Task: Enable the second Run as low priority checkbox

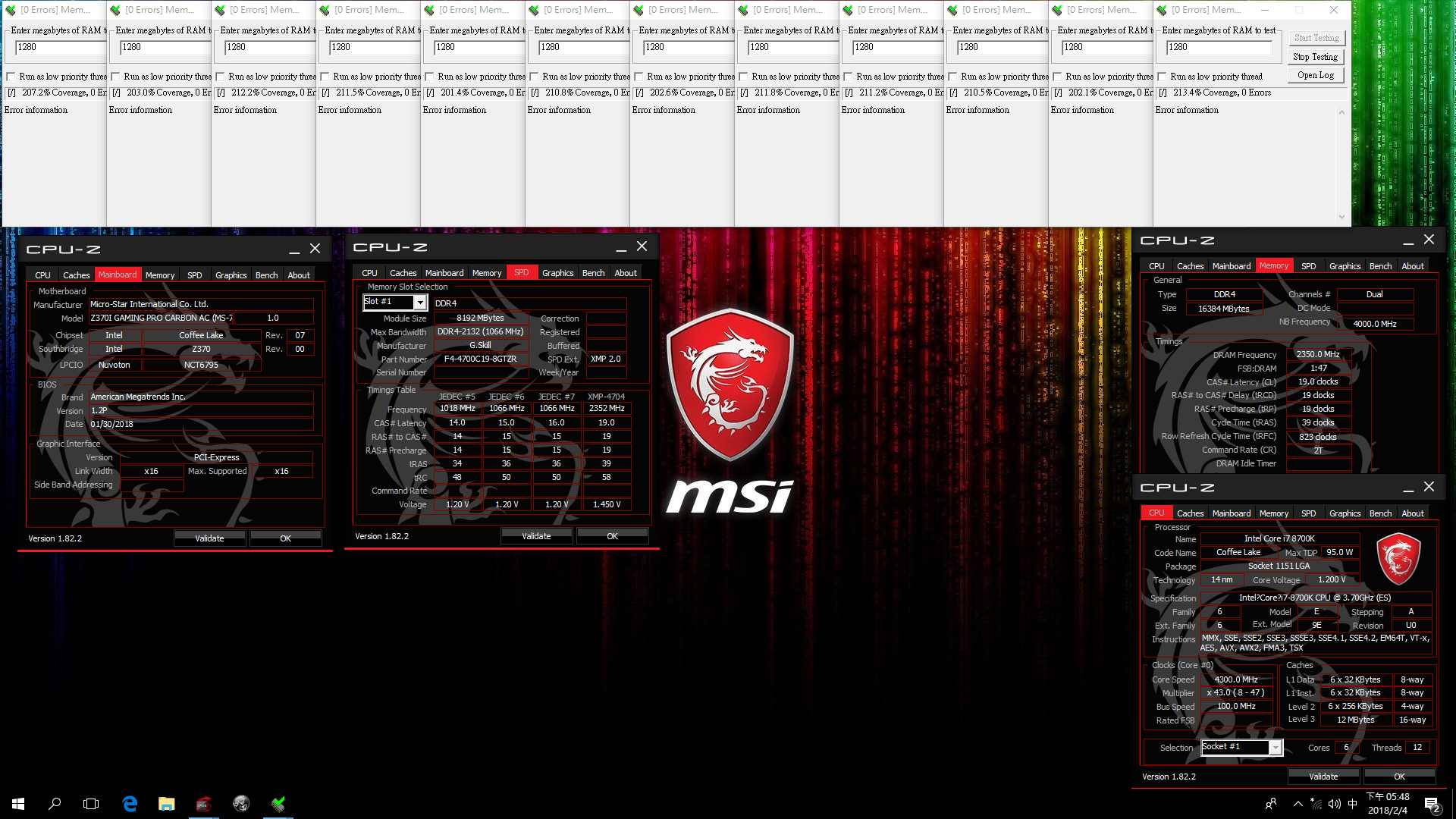Action: pos(119,76)
